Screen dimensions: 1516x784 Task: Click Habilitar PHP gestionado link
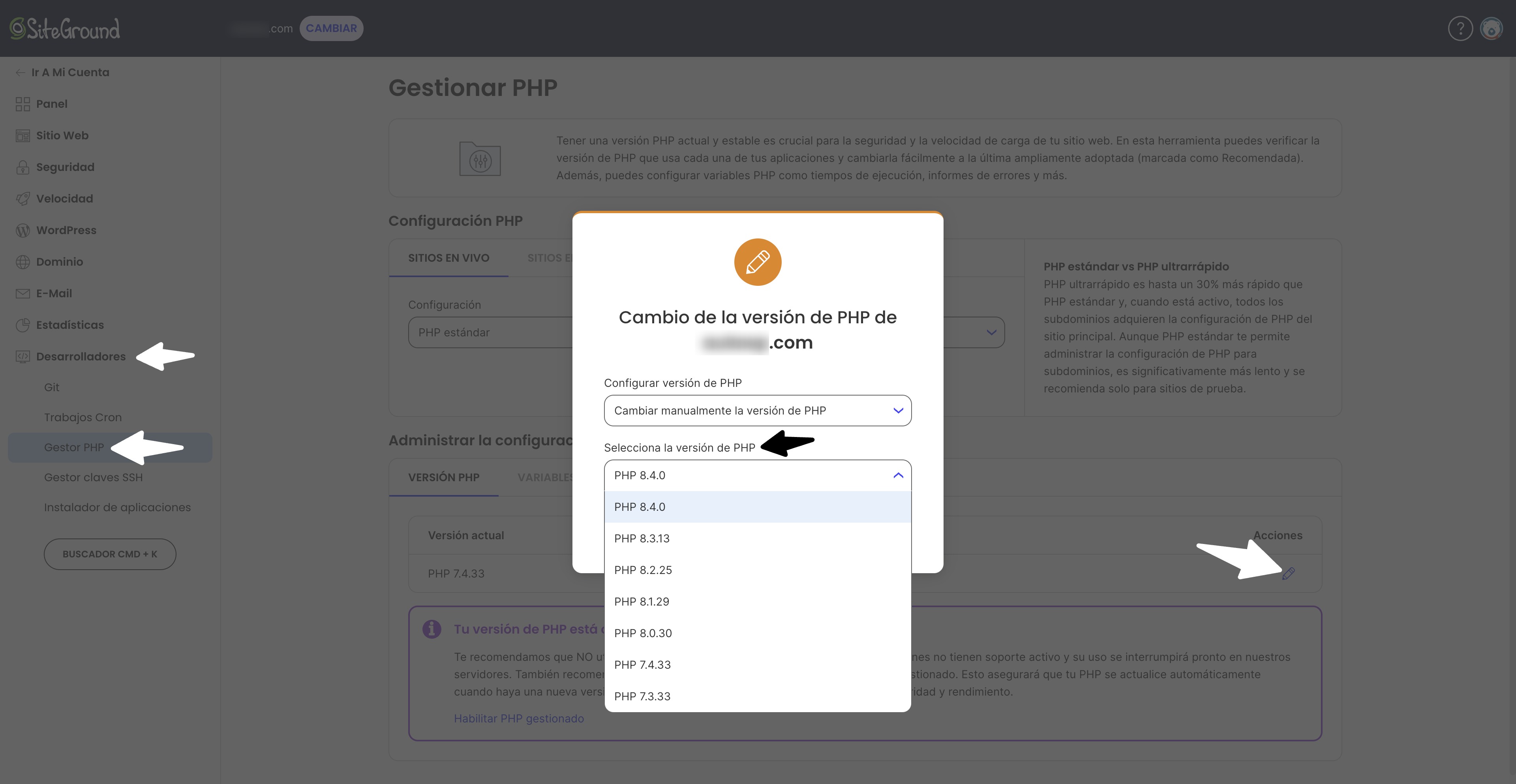518,718
